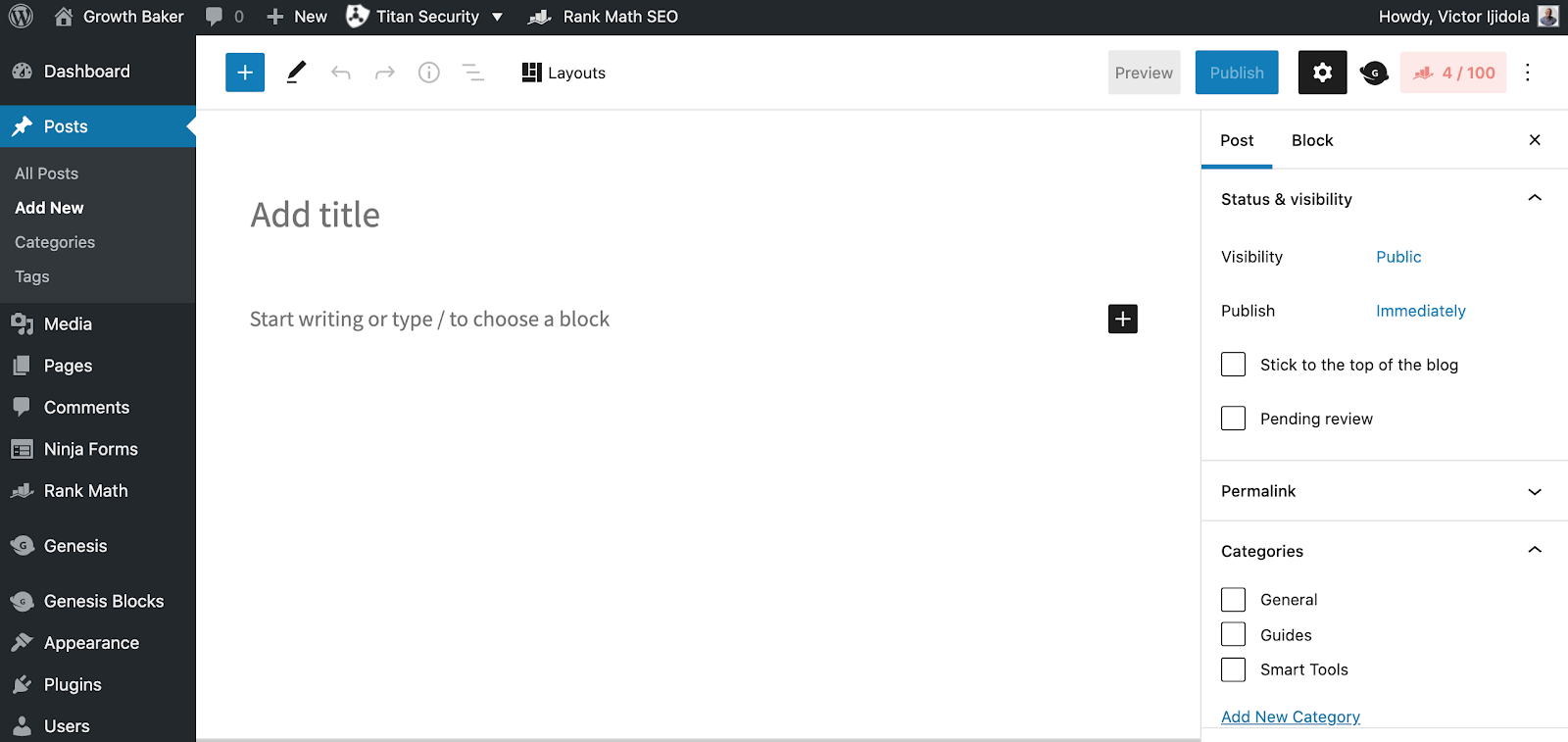Open the three-dot Options menu
Image resolution: width=1568 pixels, height=742 pixels.
(1527, 73)
